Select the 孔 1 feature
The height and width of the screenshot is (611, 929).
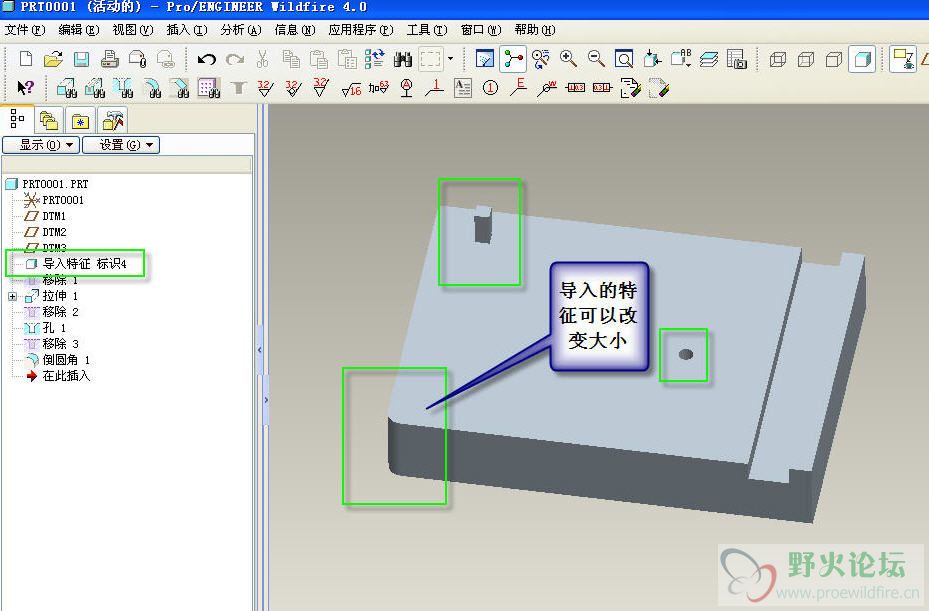click(54, 328)
